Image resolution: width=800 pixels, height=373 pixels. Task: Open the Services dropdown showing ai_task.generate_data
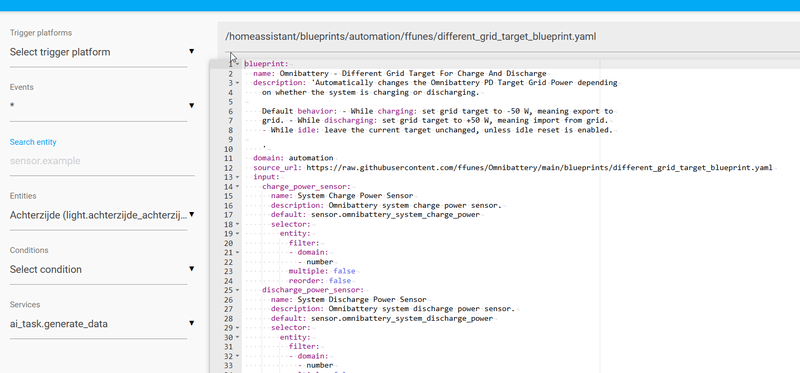[102, 324]
